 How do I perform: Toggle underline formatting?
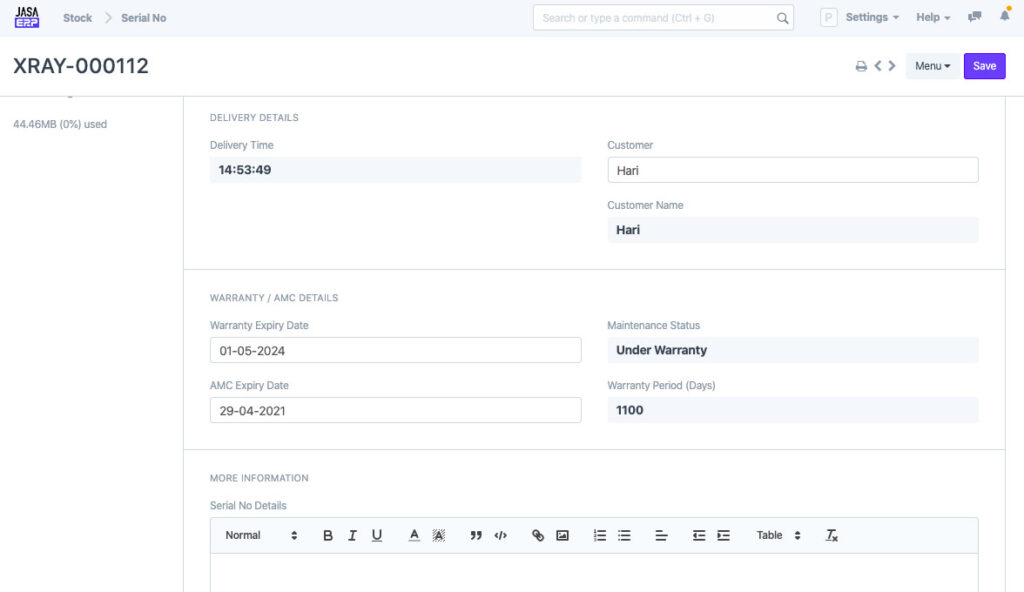377,536
